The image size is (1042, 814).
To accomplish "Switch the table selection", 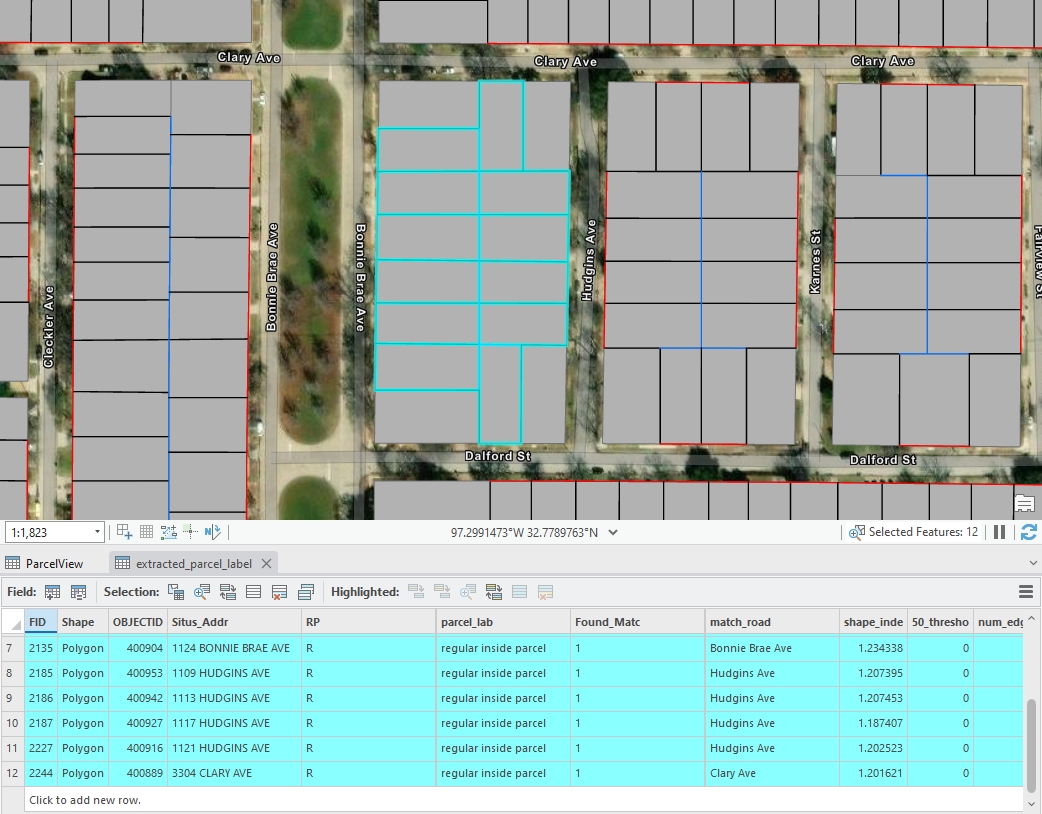I will (x=228, y=592).
